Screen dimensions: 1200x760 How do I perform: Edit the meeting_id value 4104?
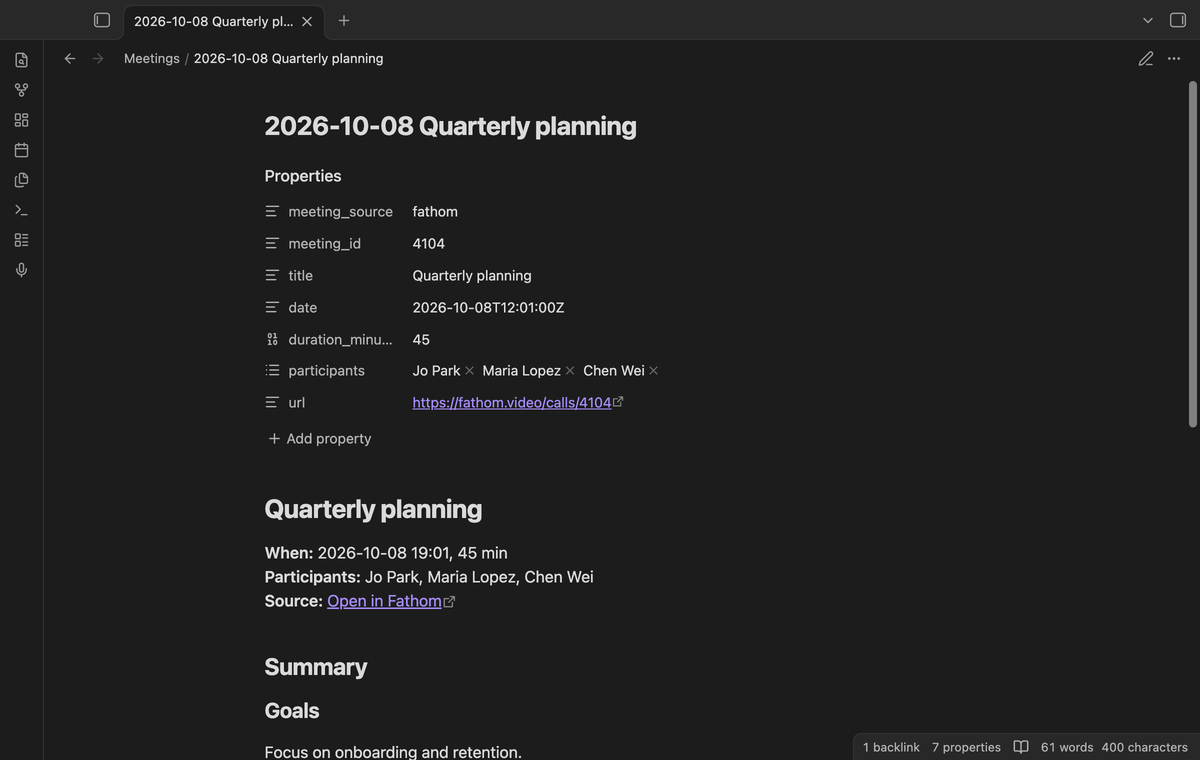click(x=429, y=244)
